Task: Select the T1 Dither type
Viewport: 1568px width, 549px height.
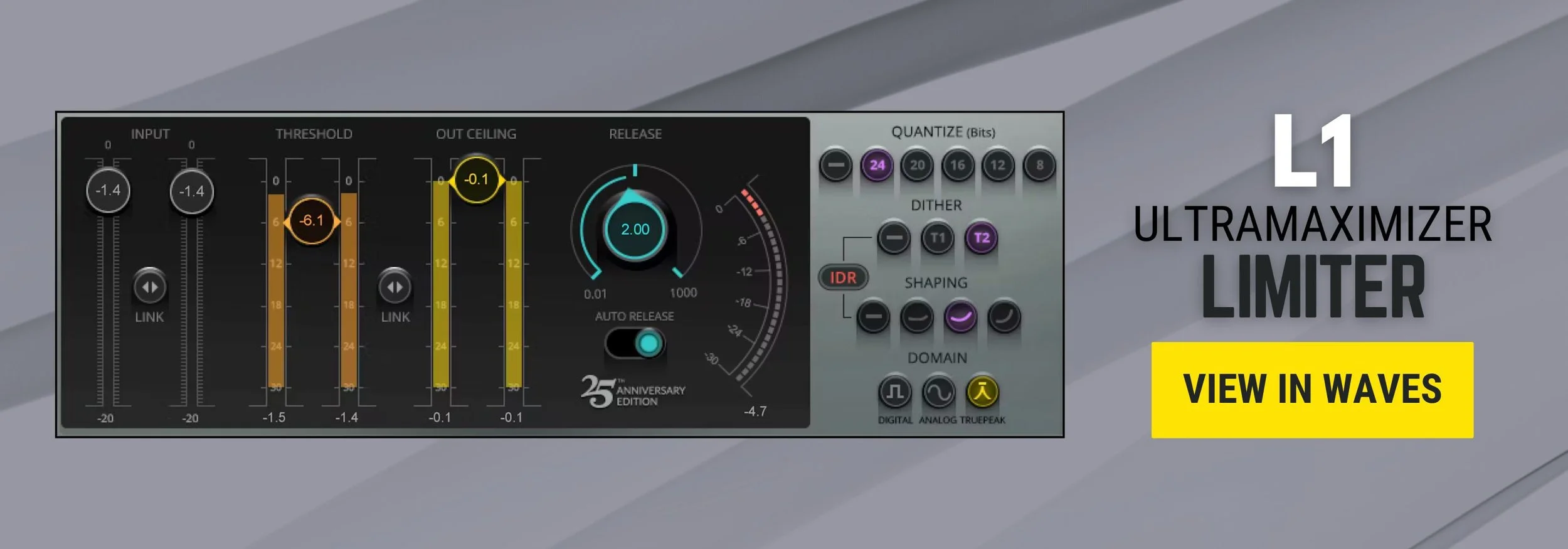Action: pos(938,238)
